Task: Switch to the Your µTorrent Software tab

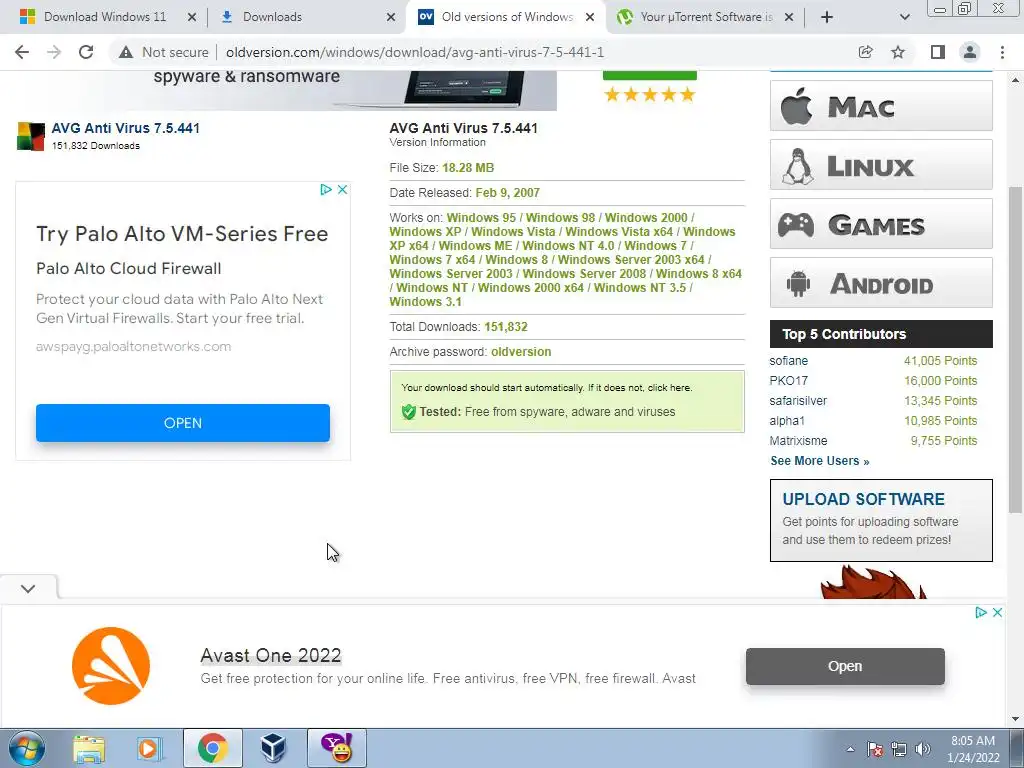Action: tap(705, 17)
